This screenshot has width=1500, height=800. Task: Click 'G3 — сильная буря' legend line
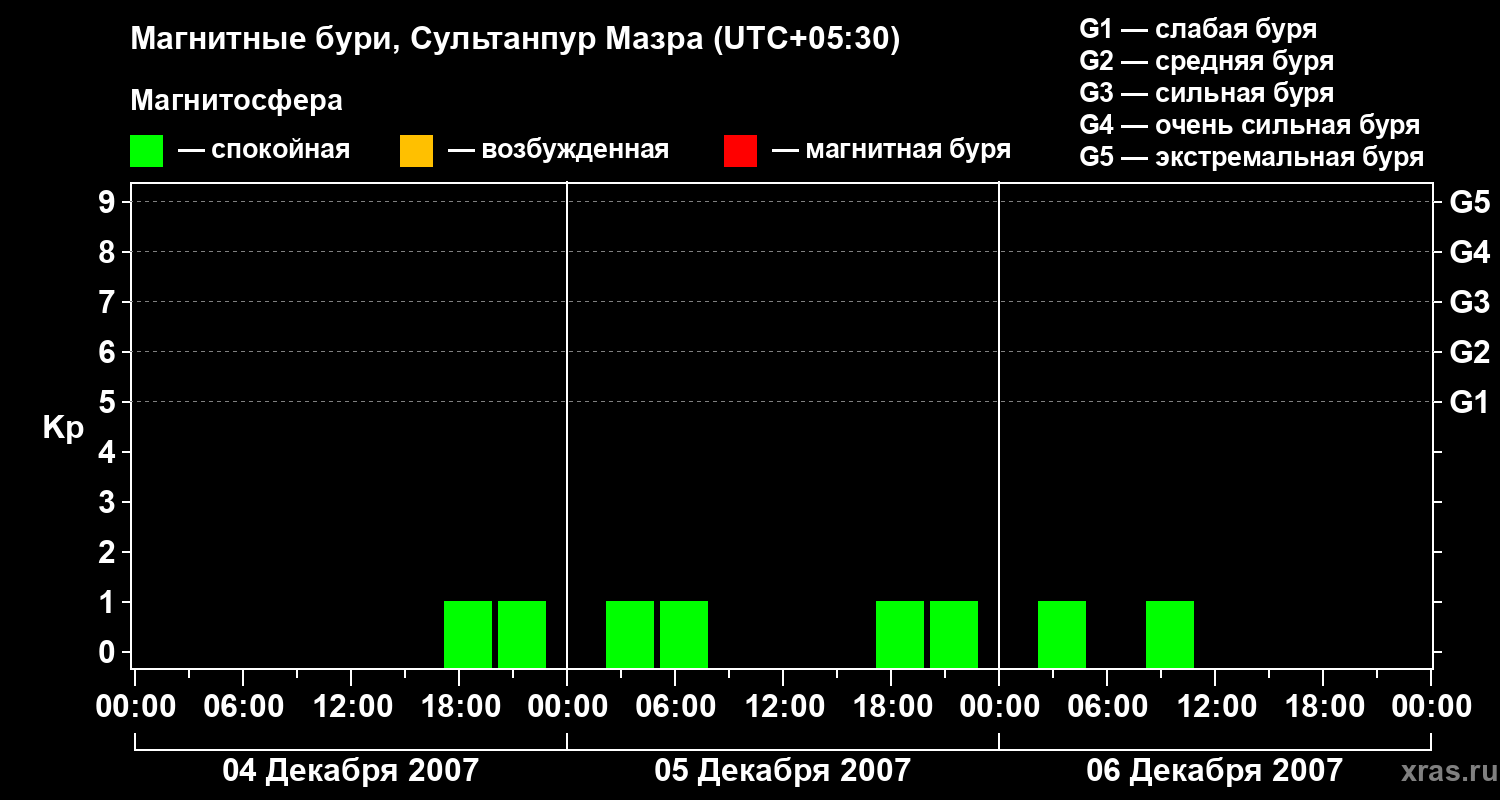(x=1206, y=93)
